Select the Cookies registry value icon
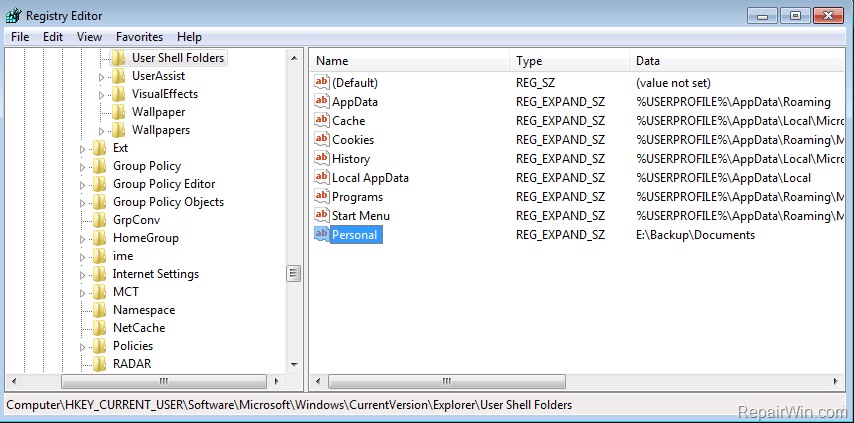The image size is (854, 423). pos(321,139)
